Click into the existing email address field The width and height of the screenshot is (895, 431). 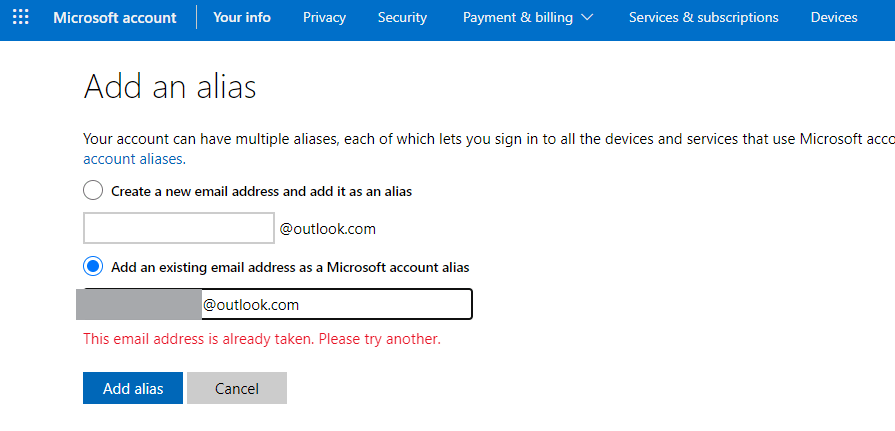pos(334,305)
